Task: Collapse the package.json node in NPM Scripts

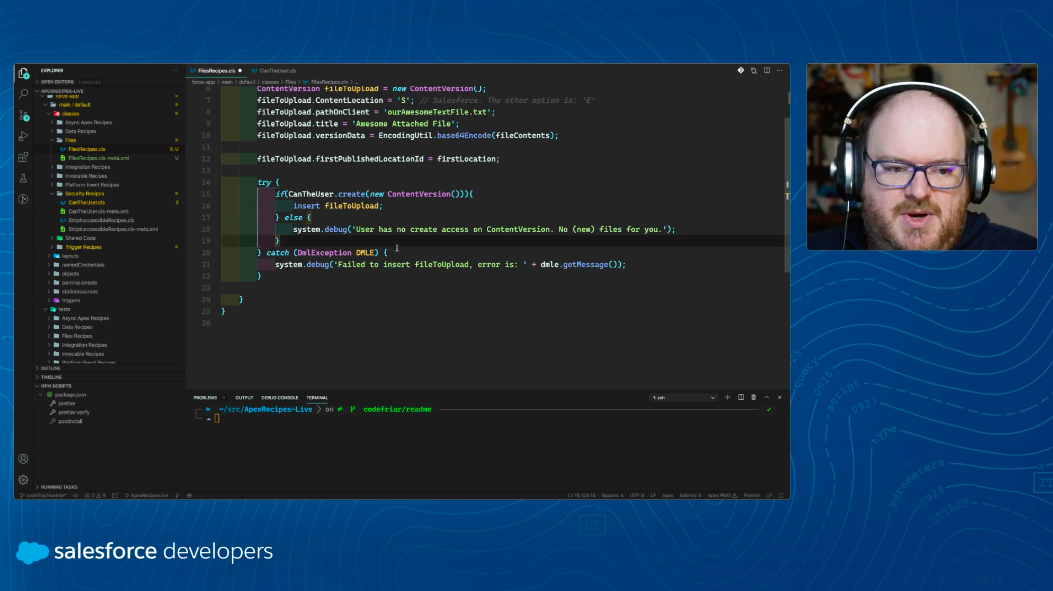Action: 70,395
